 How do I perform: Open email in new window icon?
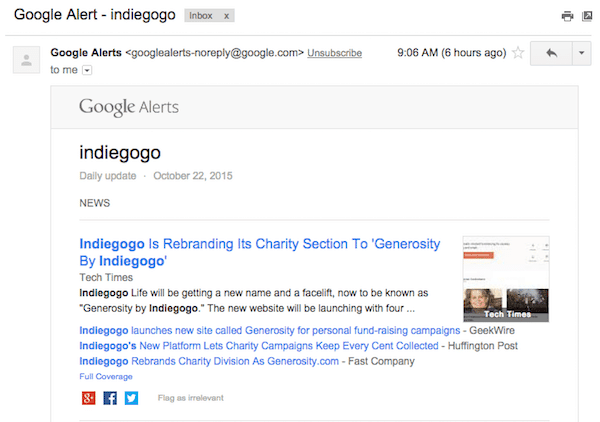tap(587, 16)
